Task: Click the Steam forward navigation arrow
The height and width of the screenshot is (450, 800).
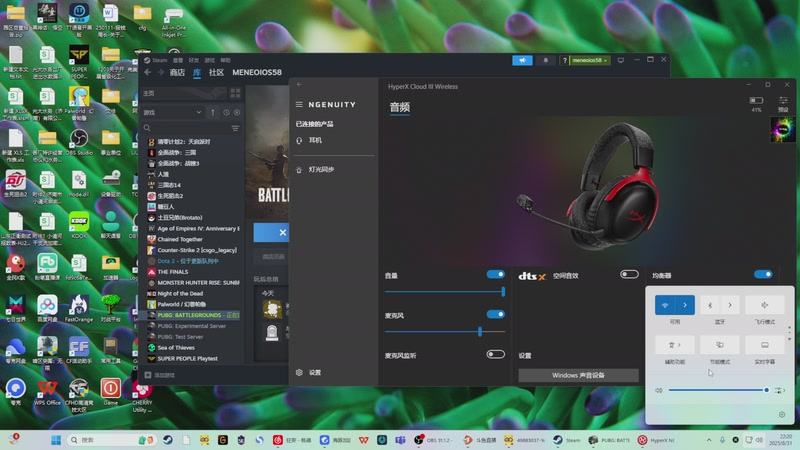Action: click(160, 72)
